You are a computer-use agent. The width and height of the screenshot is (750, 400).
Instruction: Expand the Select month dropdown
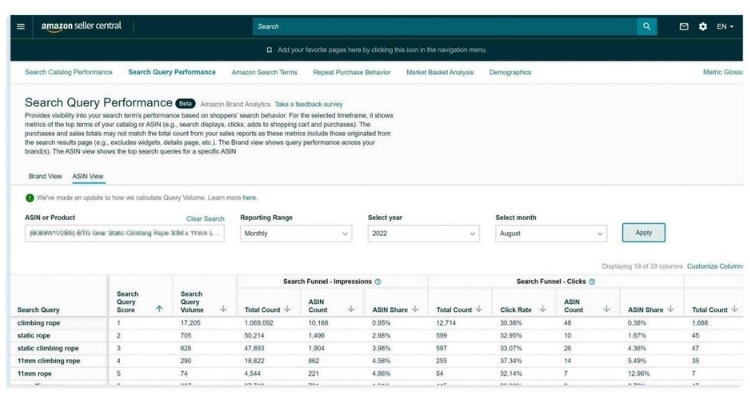point(552,233)
